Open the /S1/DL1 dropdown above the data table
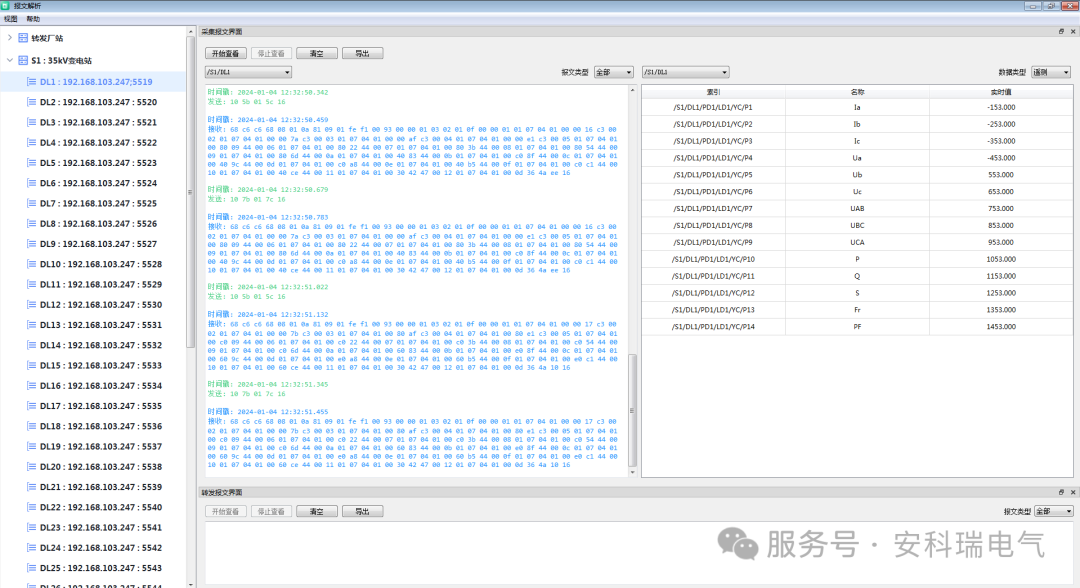This screenshot has height=588, width=1080. click(x=685, y=72)
